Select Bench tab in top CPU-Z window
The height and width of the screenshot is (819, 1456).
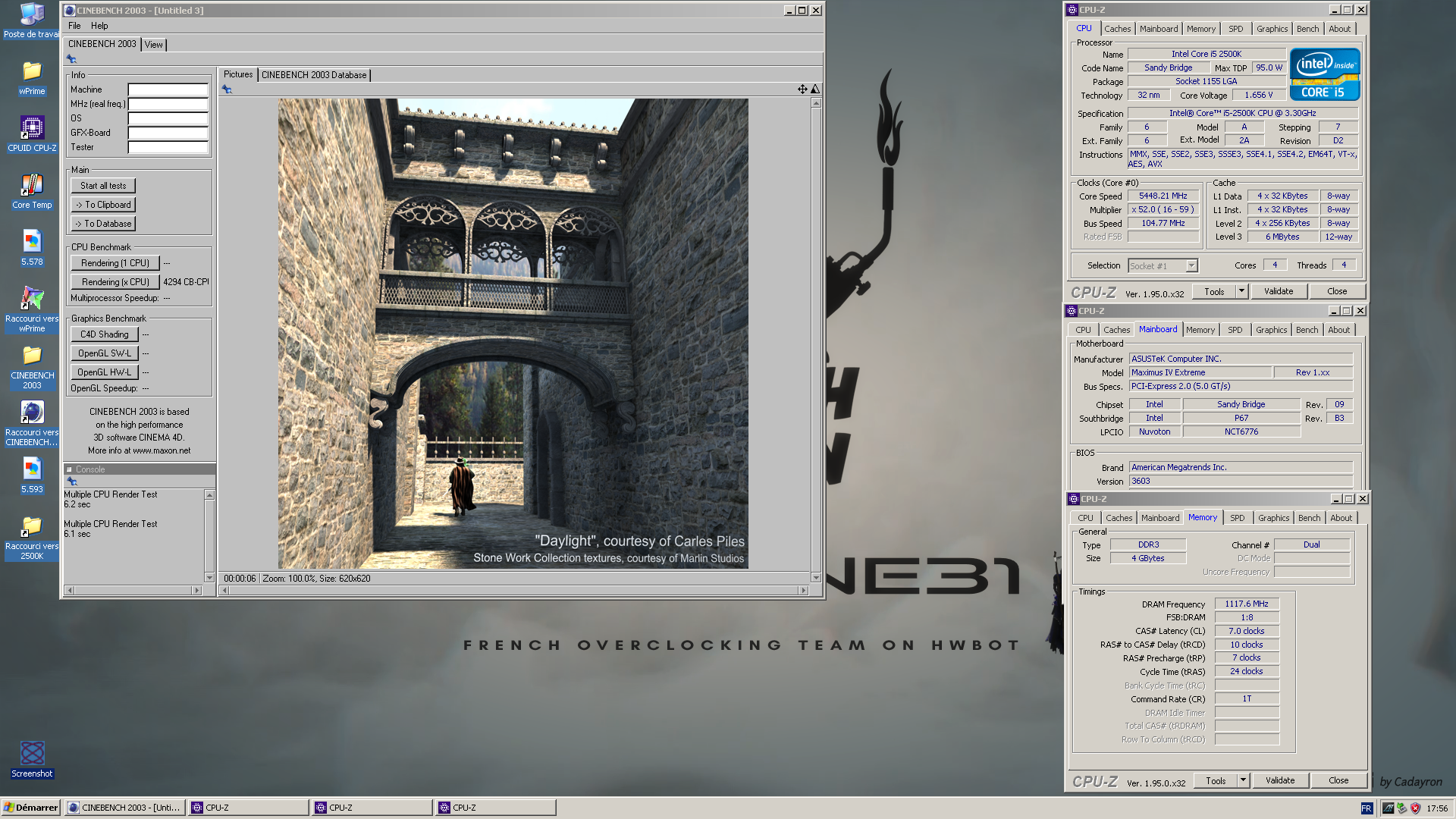(x=1307, y=29)
